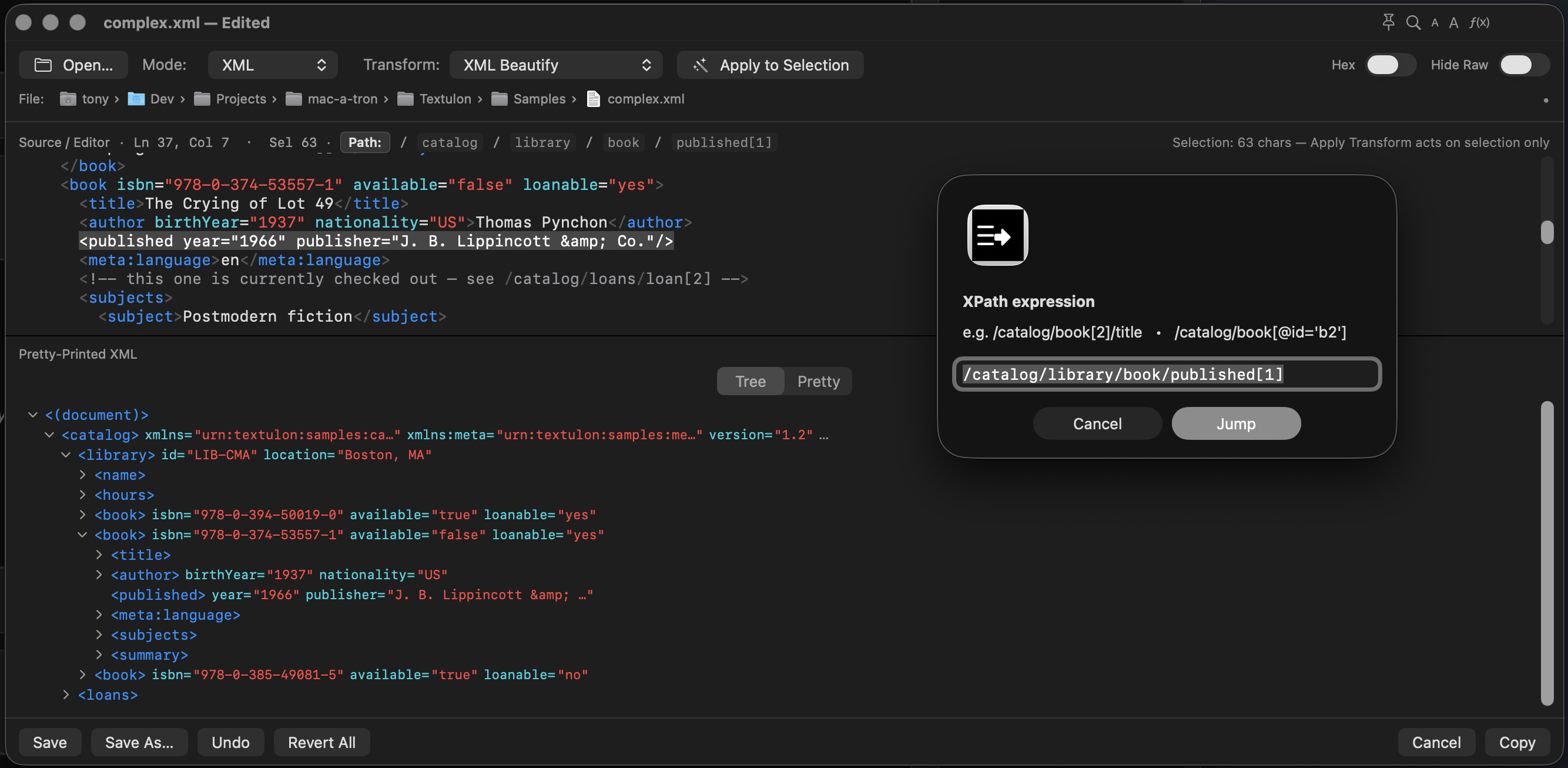Click published[1] in the path breadcrumb
Viewport: 1568px width, 768px height.
(x=723, y=142)
